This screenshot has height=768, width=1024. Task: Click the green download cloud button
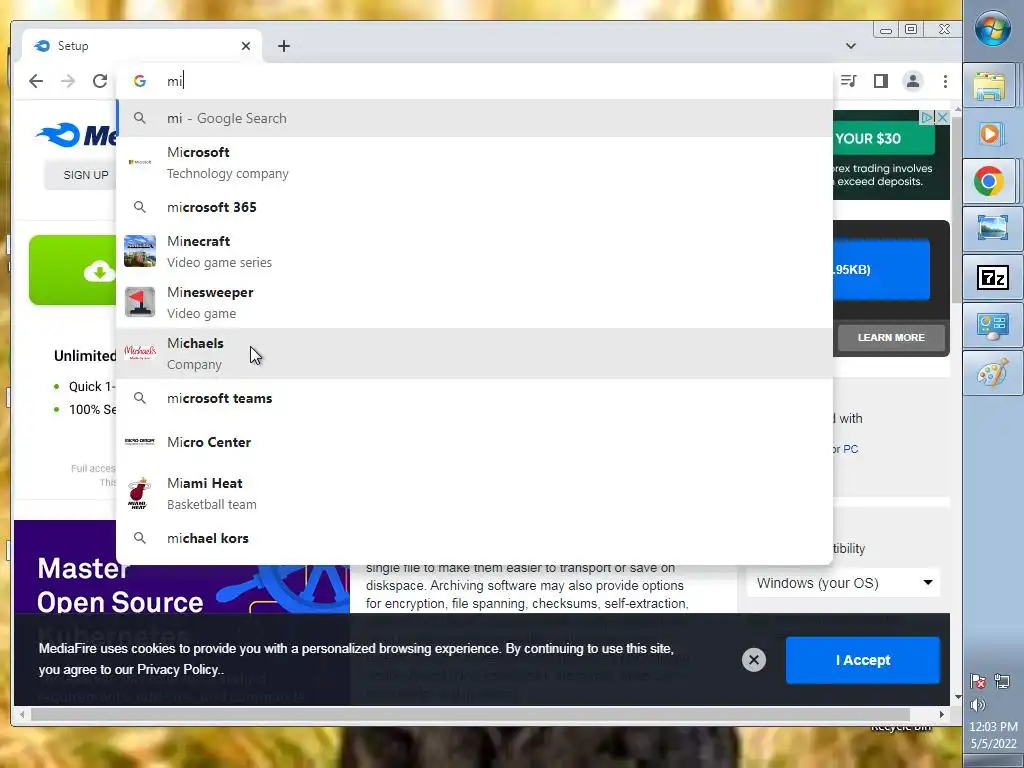(72, 270)
